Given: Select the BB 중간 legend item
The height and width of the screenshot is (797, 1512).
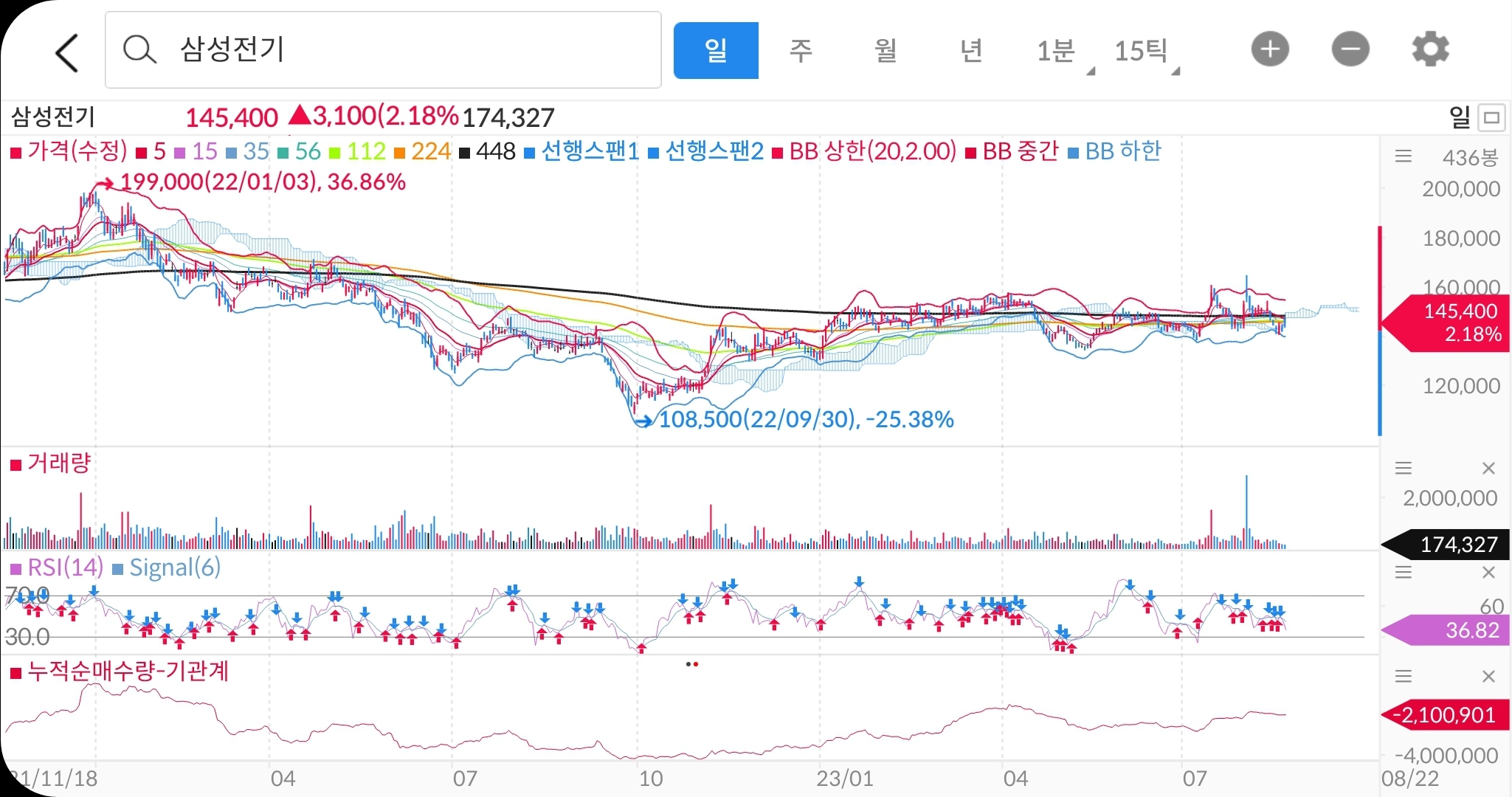Looking at the screenshot, I should [x=1012, y=151].
